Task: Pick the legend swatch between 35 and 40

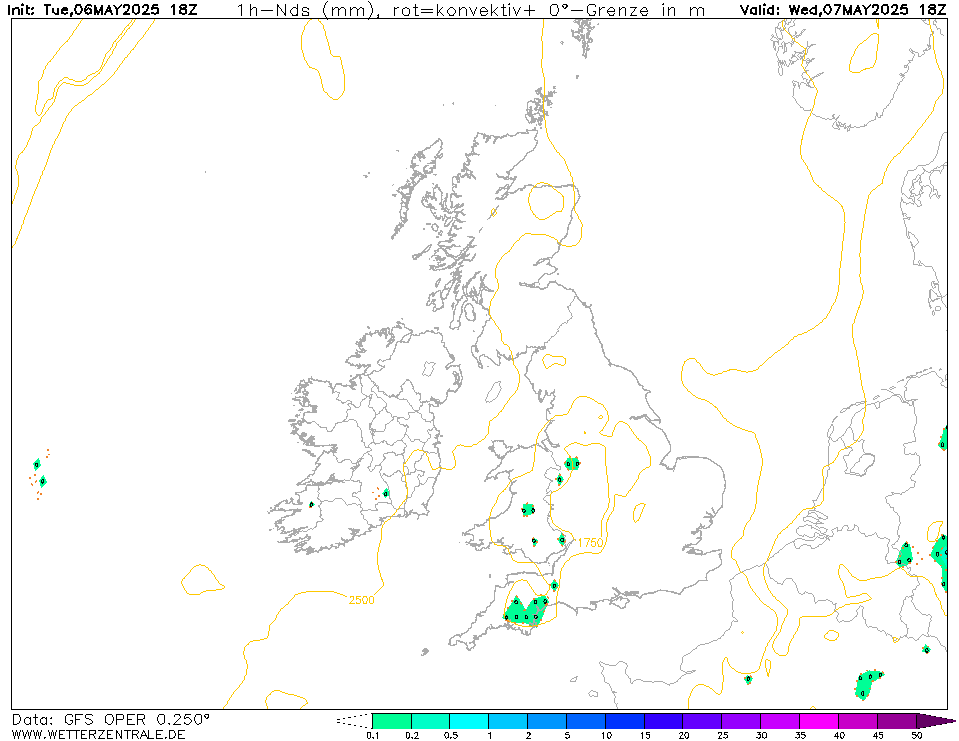Action: coord(819,721)
